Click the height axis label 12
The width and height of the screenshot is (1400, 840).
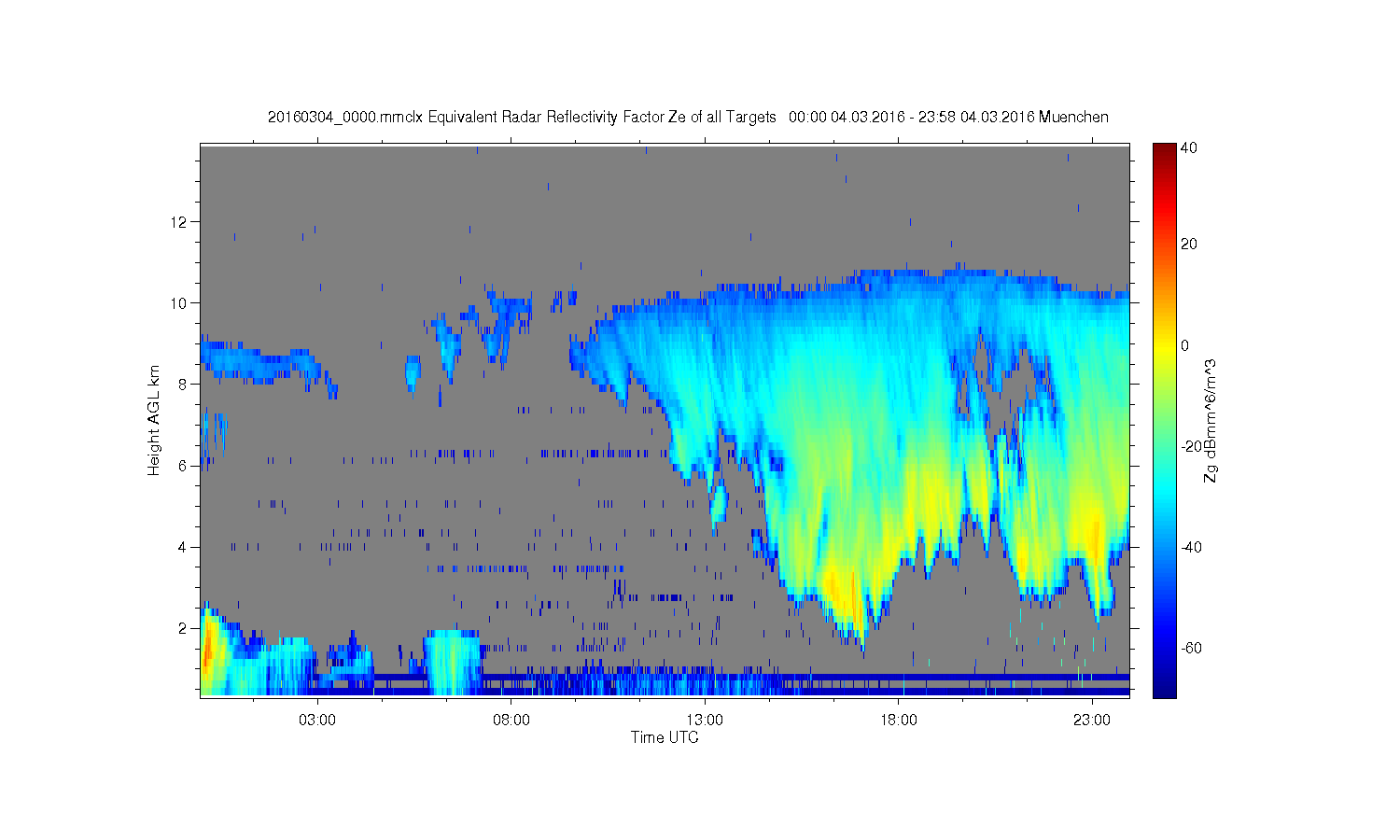[x=179, y=221]
